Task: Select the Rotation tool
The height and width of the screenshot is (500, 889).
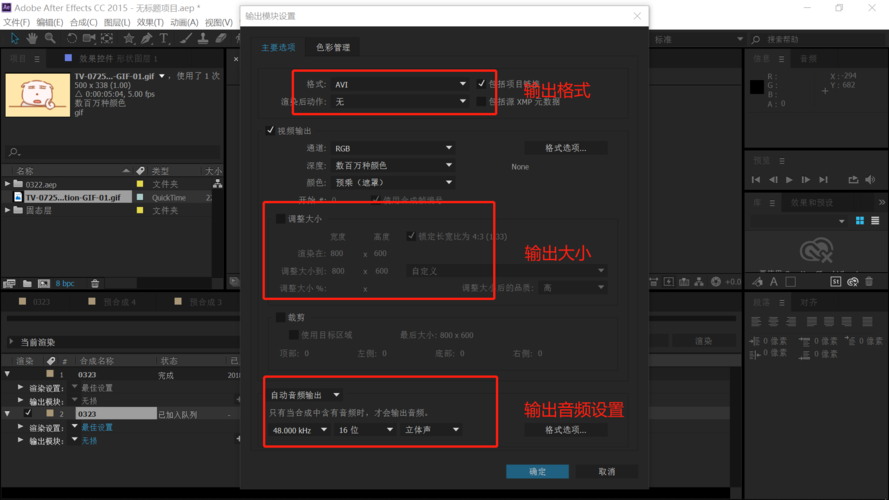Action: (x=71, y=39)
